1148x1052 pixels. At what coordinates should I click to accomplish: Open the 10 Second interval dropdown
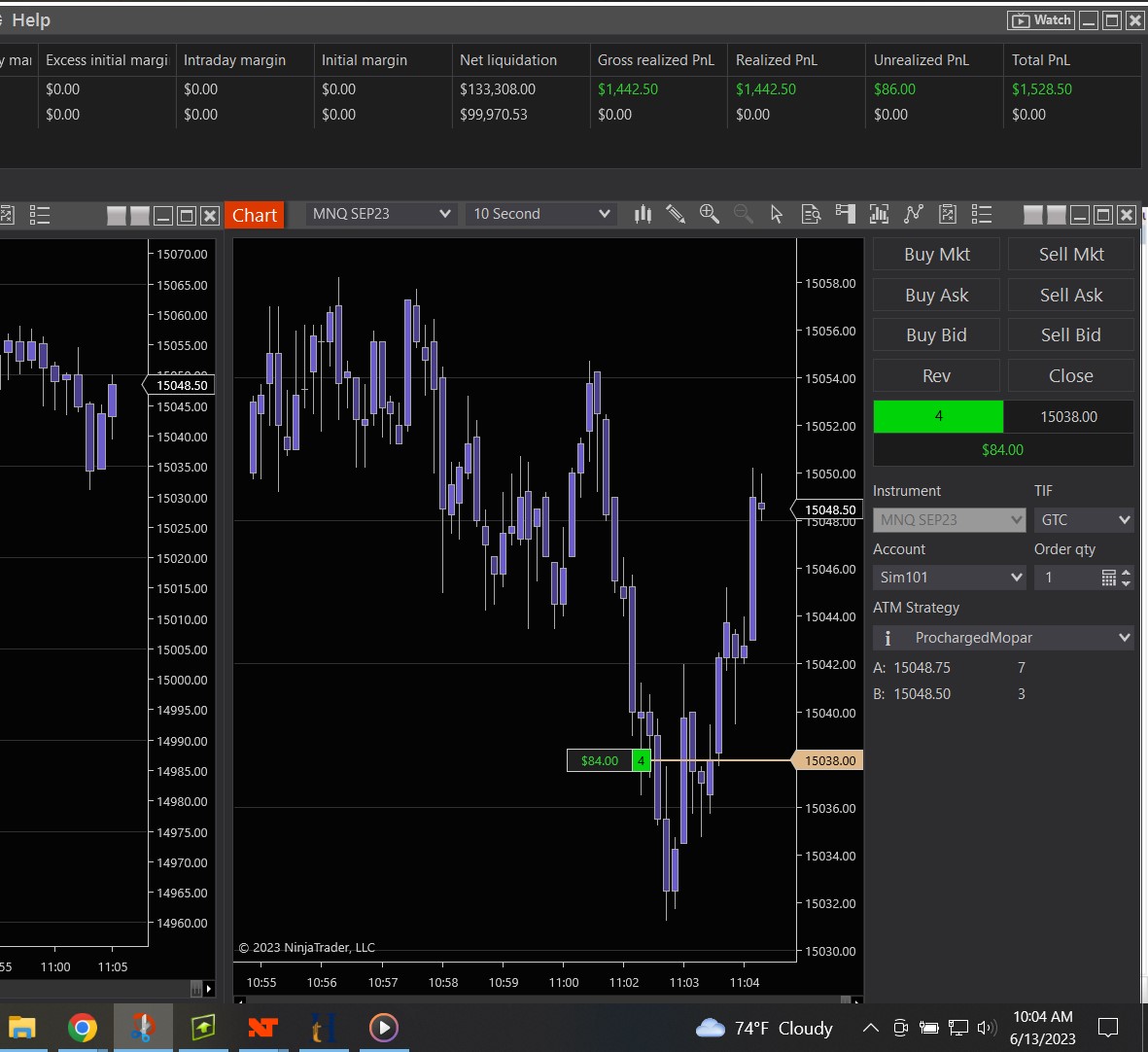540,214
